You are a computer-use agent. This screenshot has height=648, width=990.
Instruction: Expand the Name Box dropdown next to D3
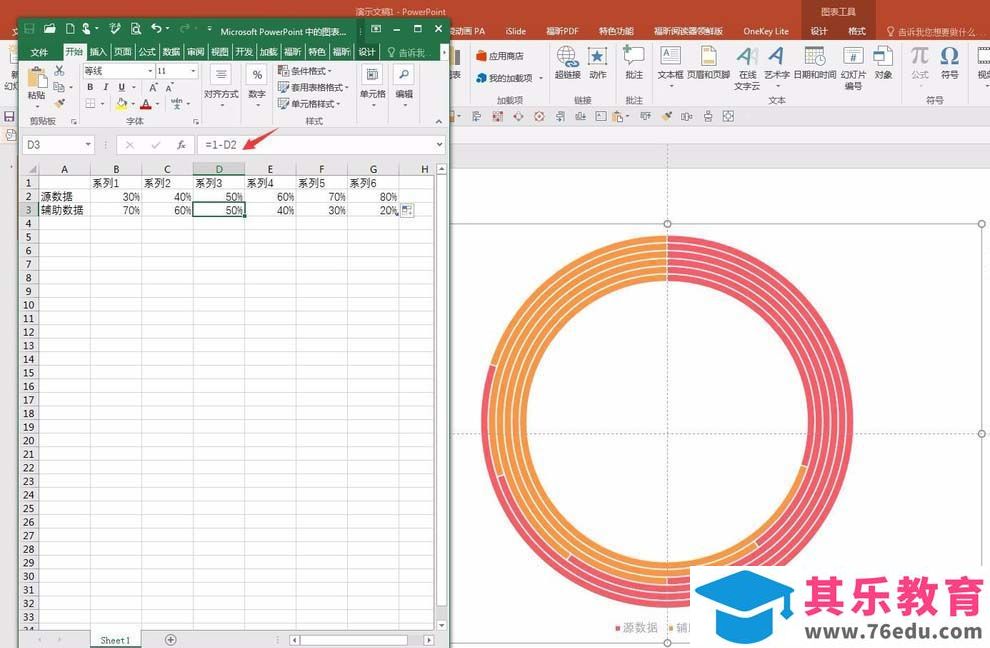[88, 145]
